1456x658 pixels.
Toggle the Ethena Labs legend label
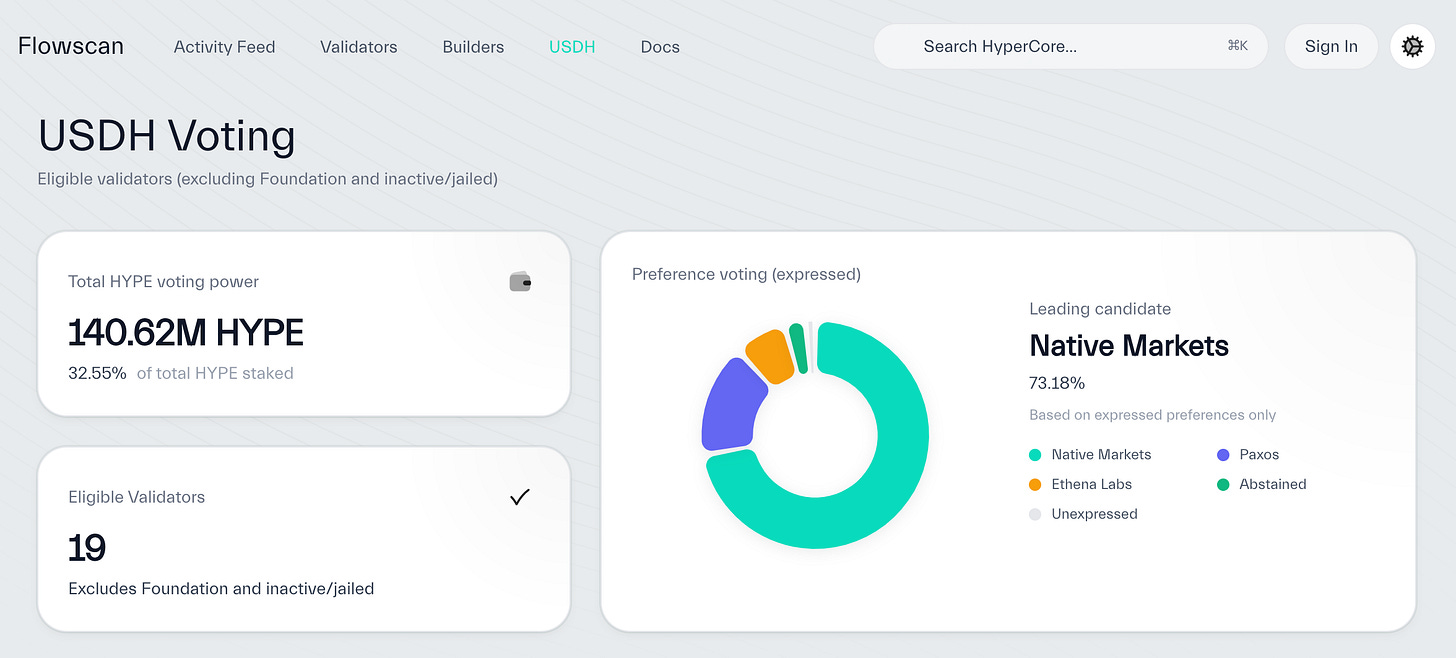pos(1091,485)
